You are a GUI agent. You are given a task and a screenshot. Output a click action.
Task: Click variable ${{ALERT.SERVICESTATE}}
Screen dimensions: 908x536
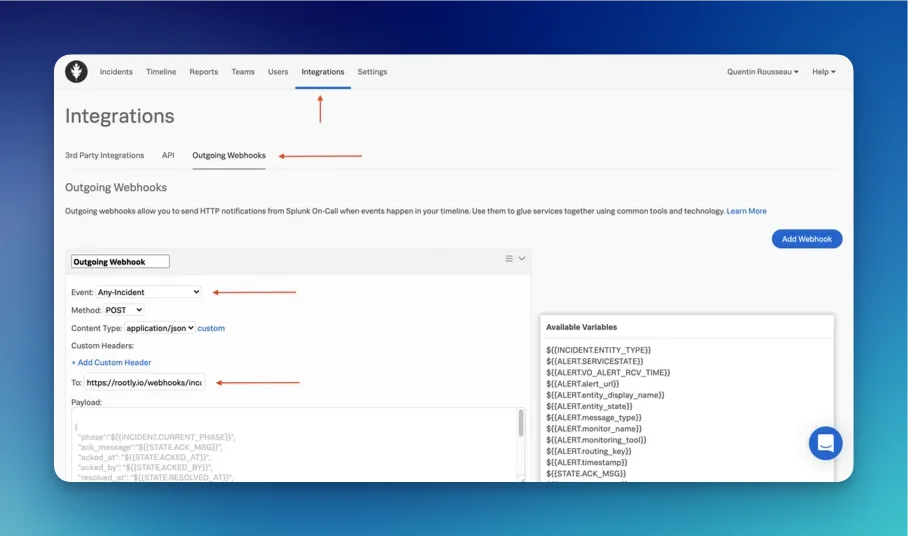(x=594, y=361)
